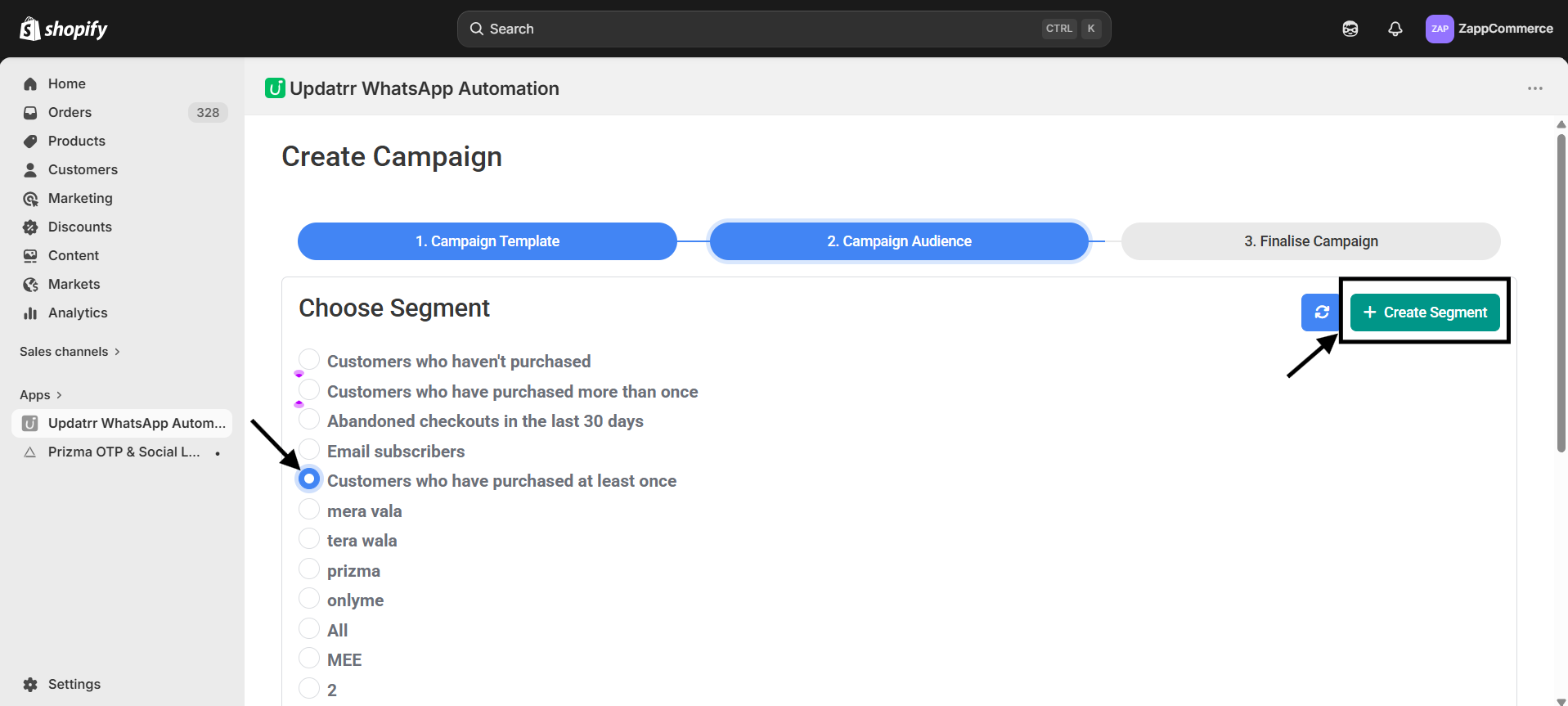The width and height of the screenshot is (1568, 706).
Task: Open ZappCommerce account menu
Action: point(1489,29)
